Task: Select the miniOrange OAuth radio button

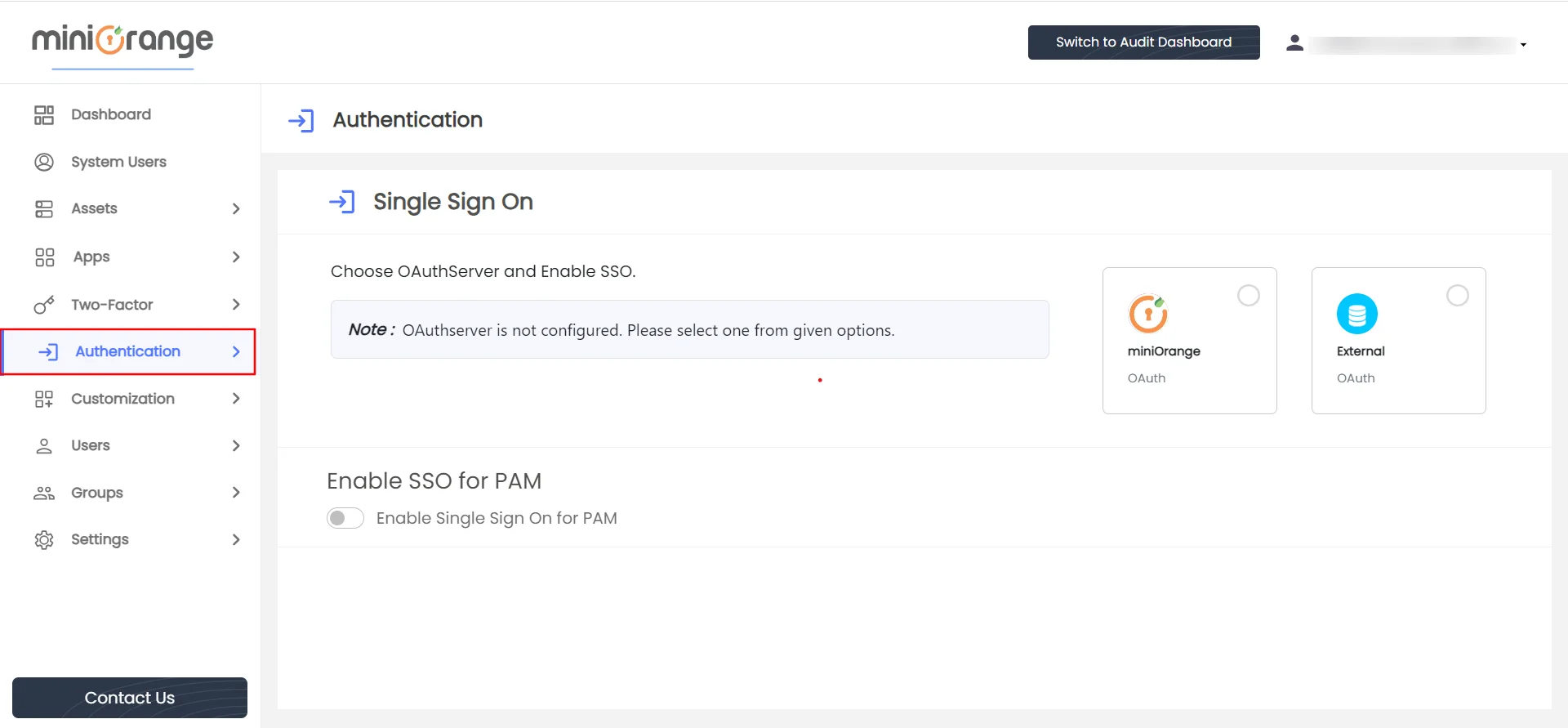Action: (1248, 296)
